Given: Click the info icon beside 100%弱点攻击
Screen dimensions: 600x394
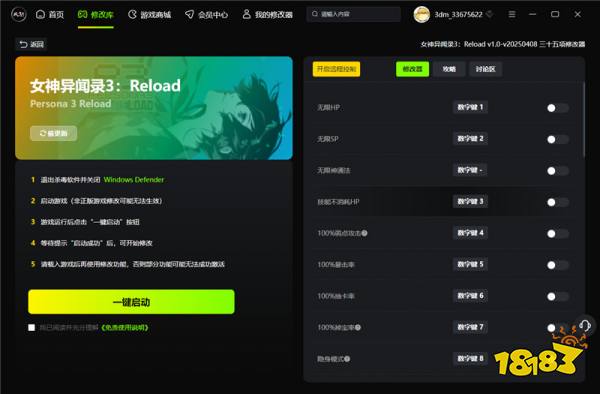Looking at the screenshot, I should [x=364, y=233].
